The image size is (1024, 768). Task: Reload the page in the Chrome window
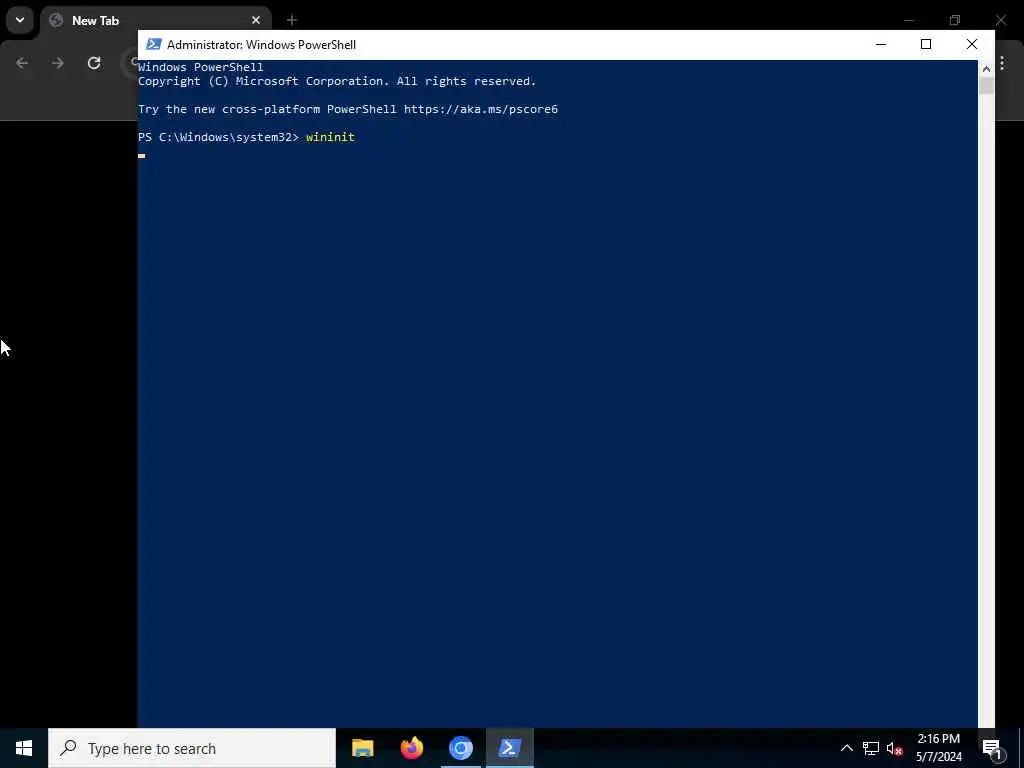[94, 63]
